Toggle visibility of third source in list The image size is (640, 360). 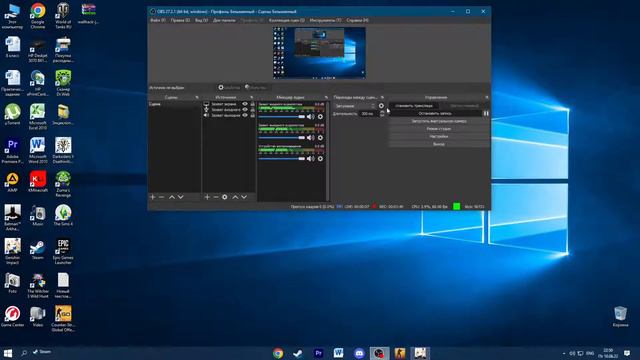coord(245,116)
